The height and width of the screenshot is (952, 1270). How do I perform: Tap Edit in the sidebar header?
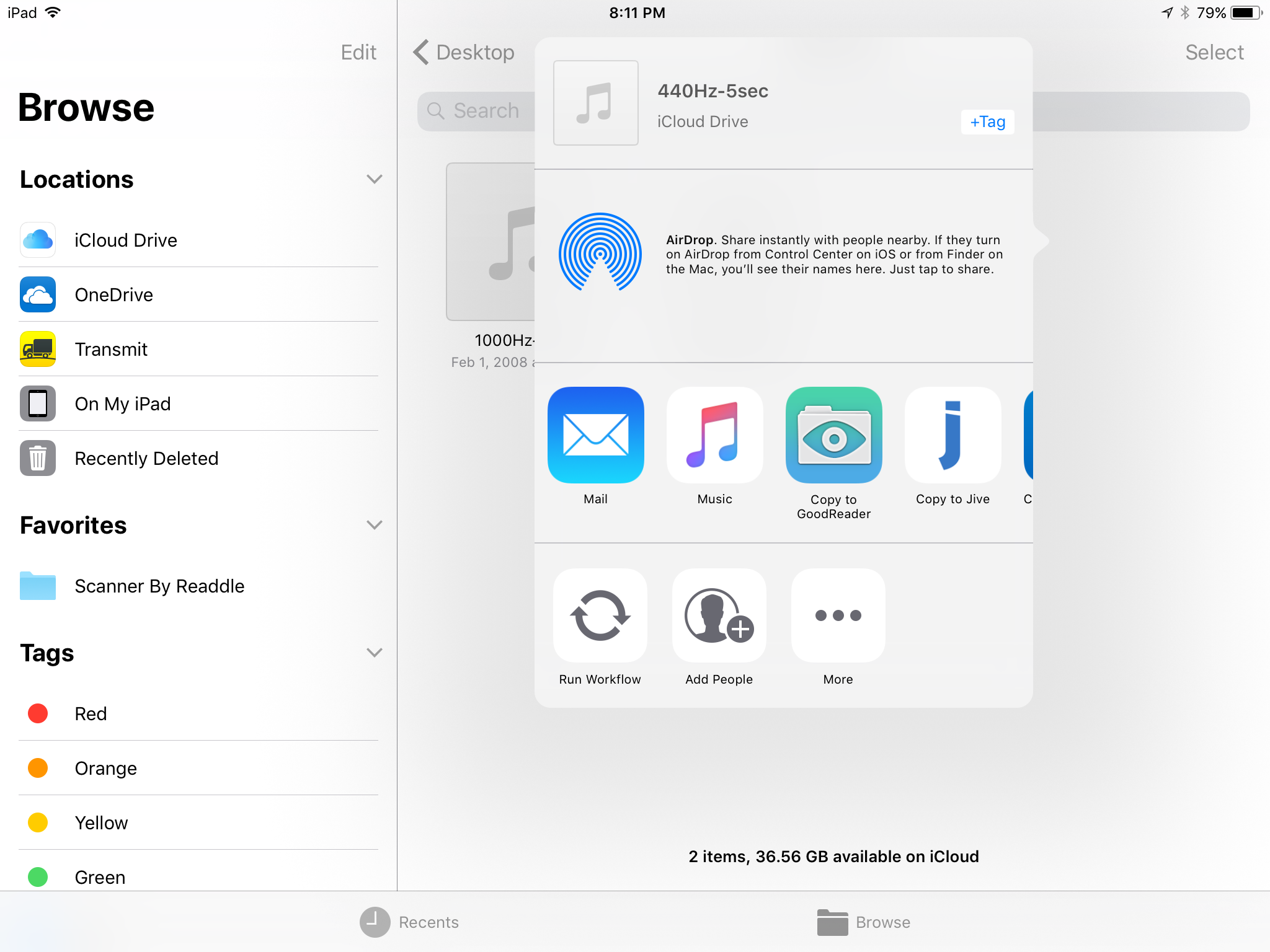click(x=358, y=52)
